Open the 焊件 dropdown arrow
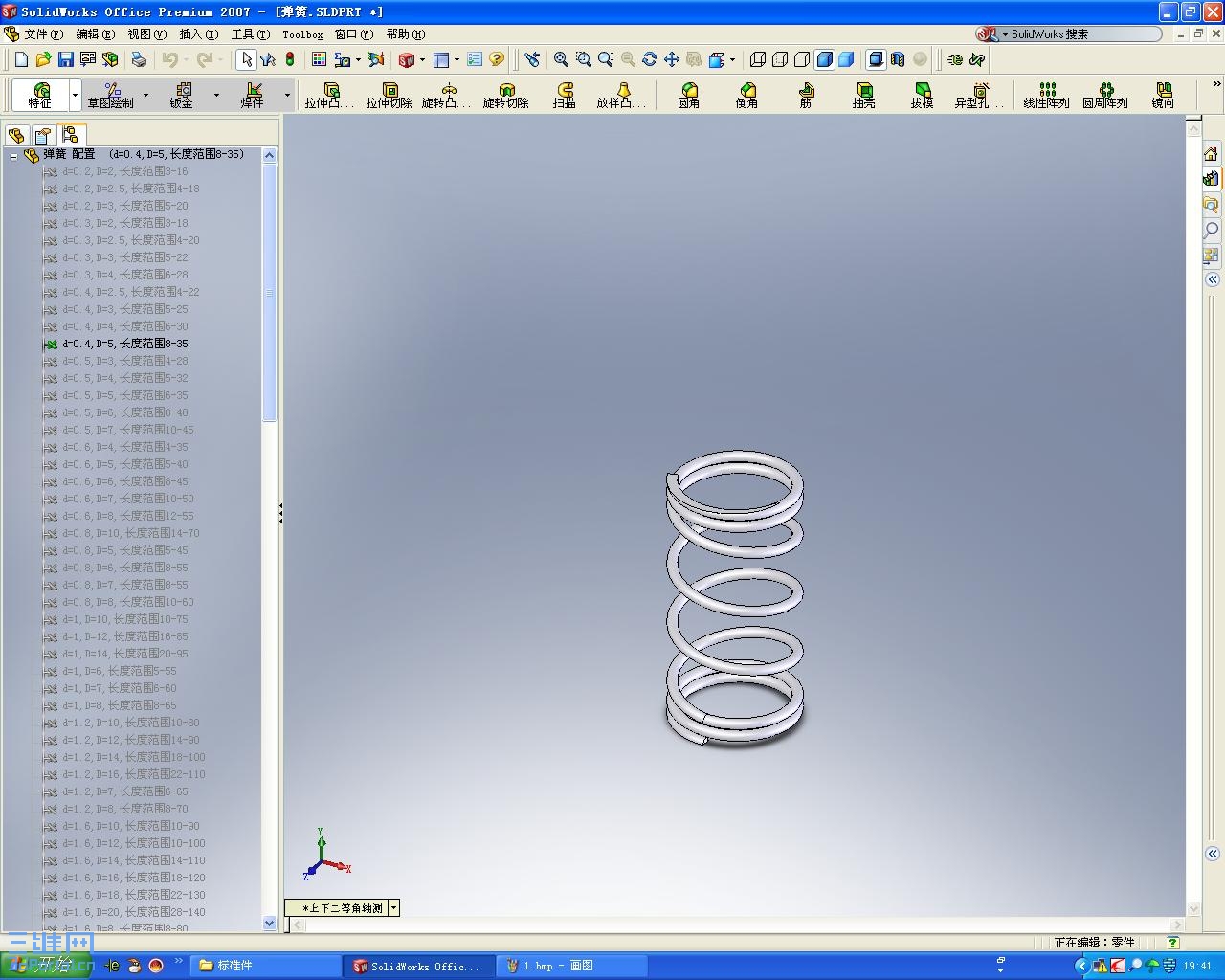Screen dimensions: 1225x980 [287, 95]
